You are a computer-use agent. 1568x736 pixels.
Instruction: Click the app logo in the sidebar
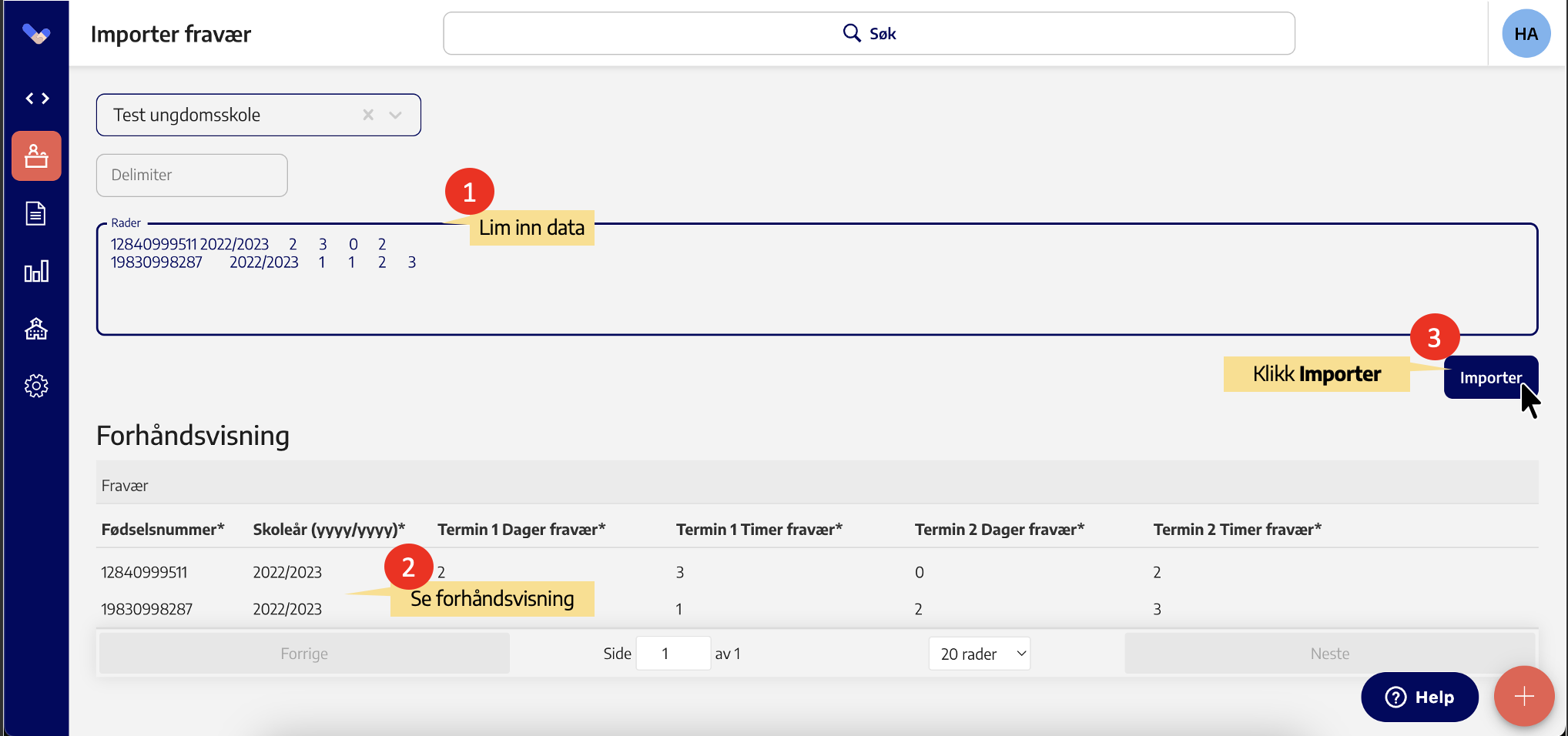click(x=36, y=34)
